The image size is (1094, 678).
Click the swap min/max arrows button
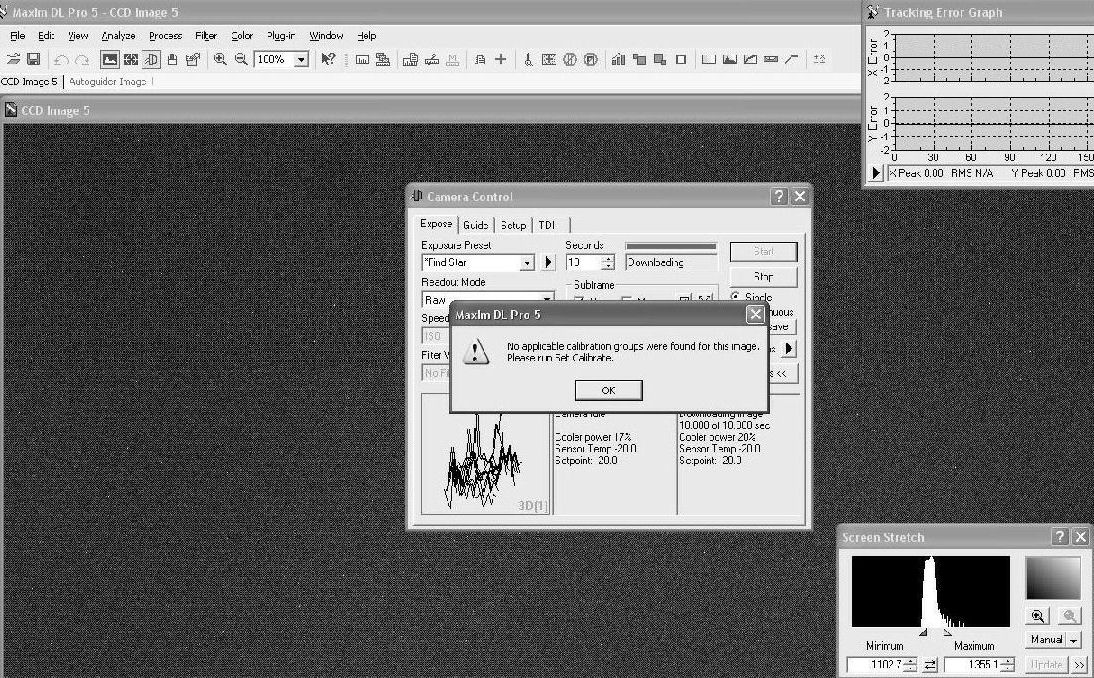pos(930,665)
